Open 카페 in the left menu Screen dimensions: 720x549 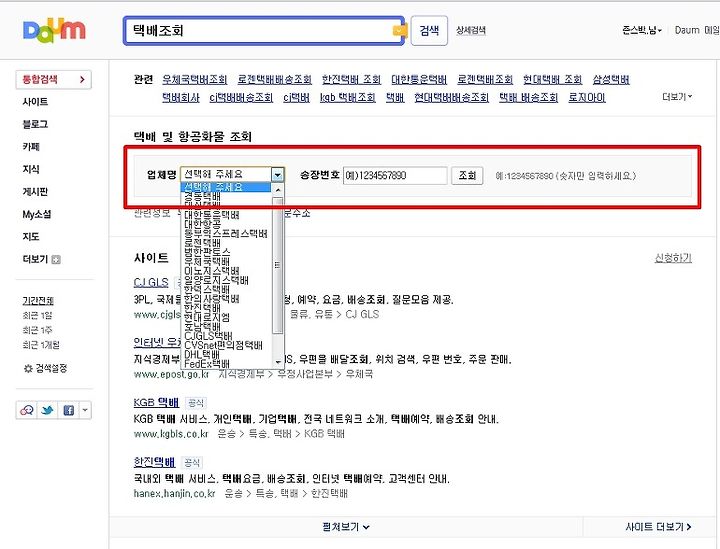click(31, 147)
